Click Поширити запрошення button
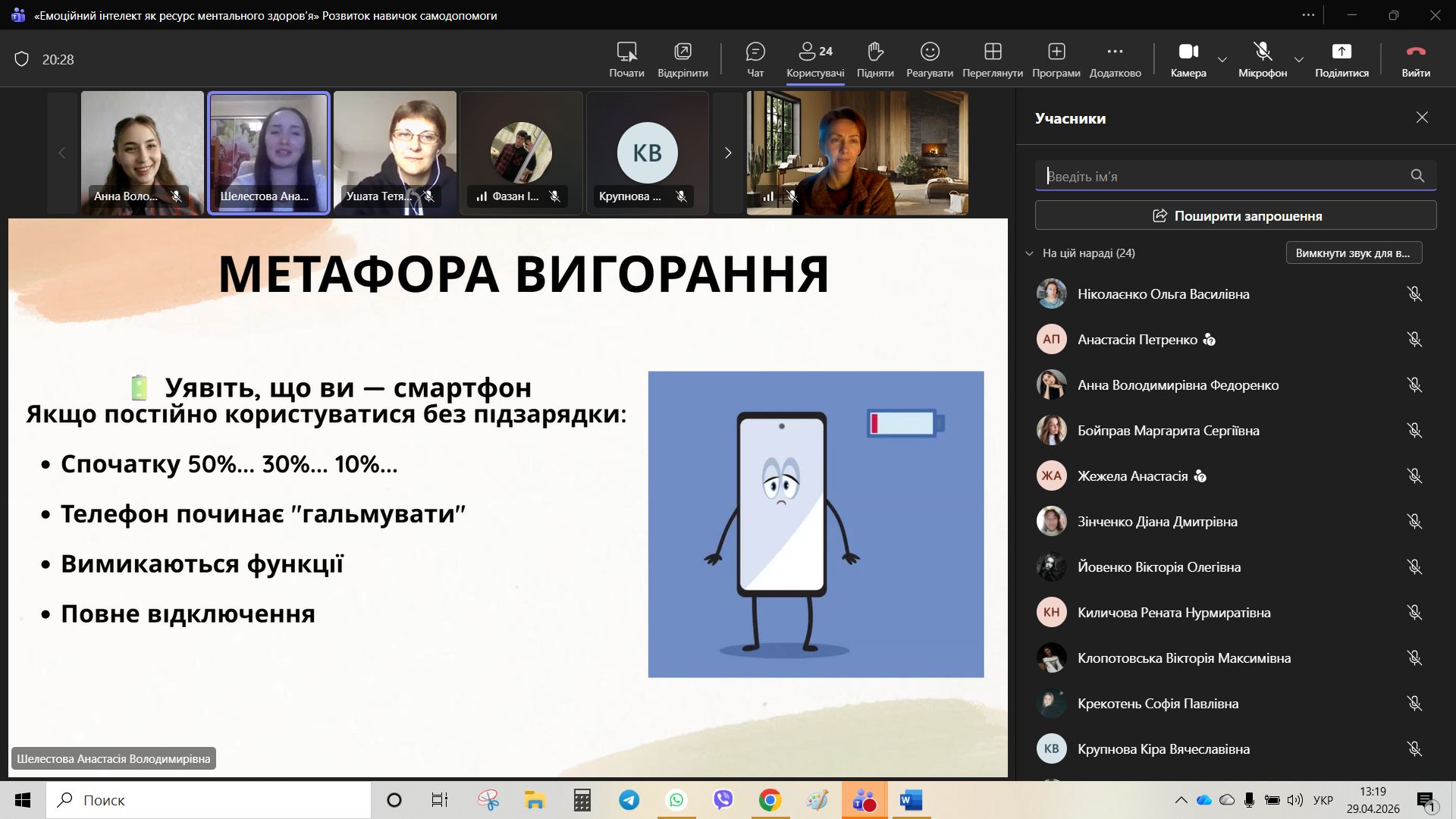 tap(1235, 216)
